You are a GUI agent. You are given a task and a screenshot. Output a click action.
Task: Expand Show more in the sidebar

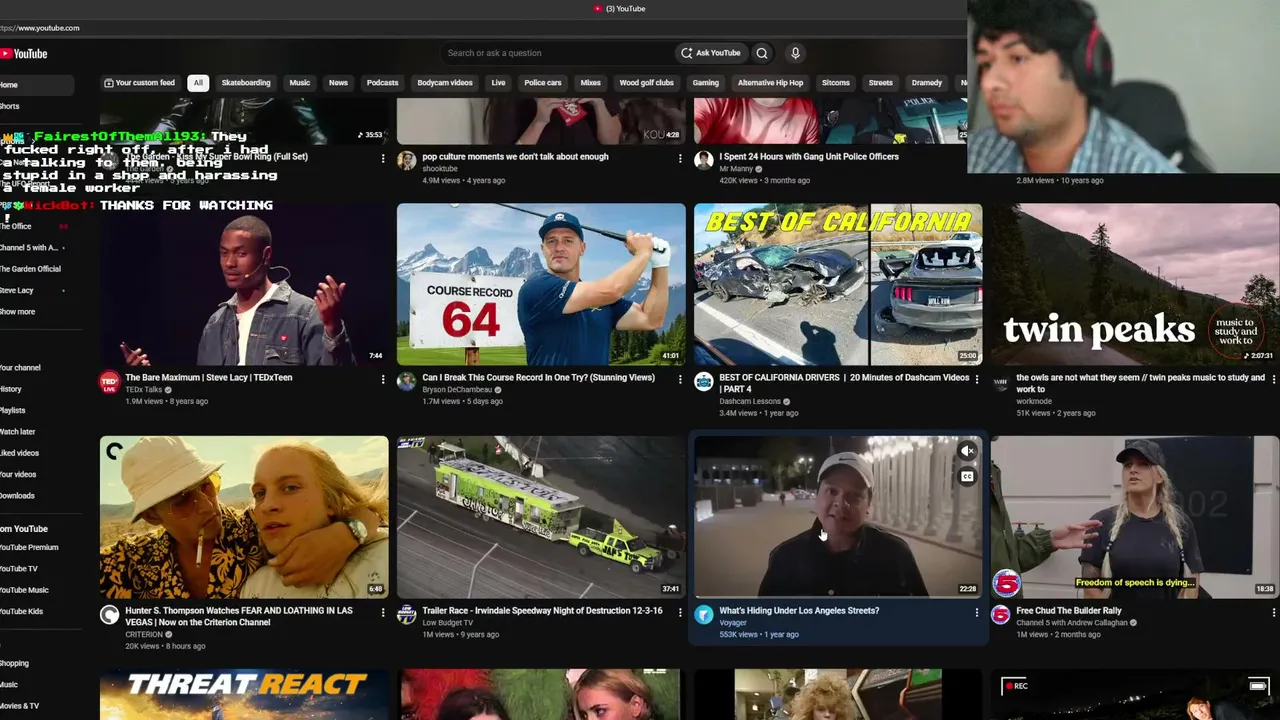pos(18,312)
